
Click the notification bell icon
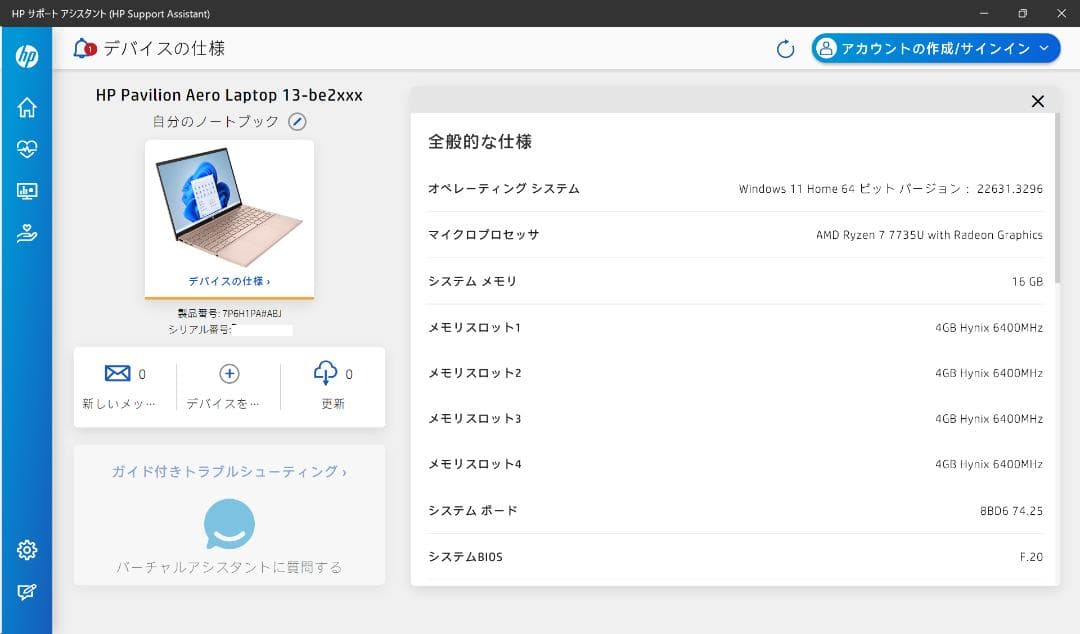tap(84, 48)
